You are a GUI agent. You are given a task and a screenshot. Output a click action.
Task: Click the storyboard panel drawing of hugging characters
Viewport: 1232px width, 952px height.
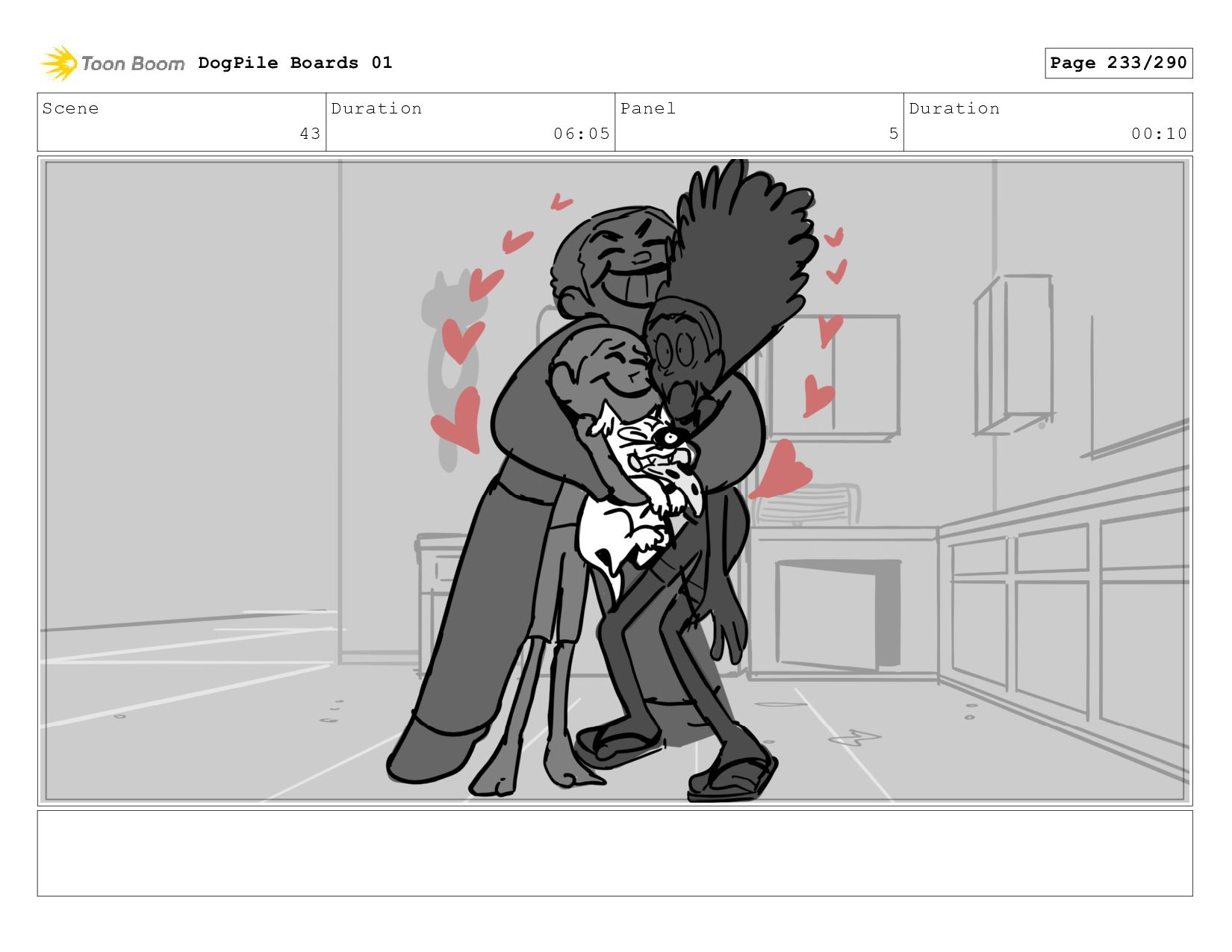pos(615,481)
